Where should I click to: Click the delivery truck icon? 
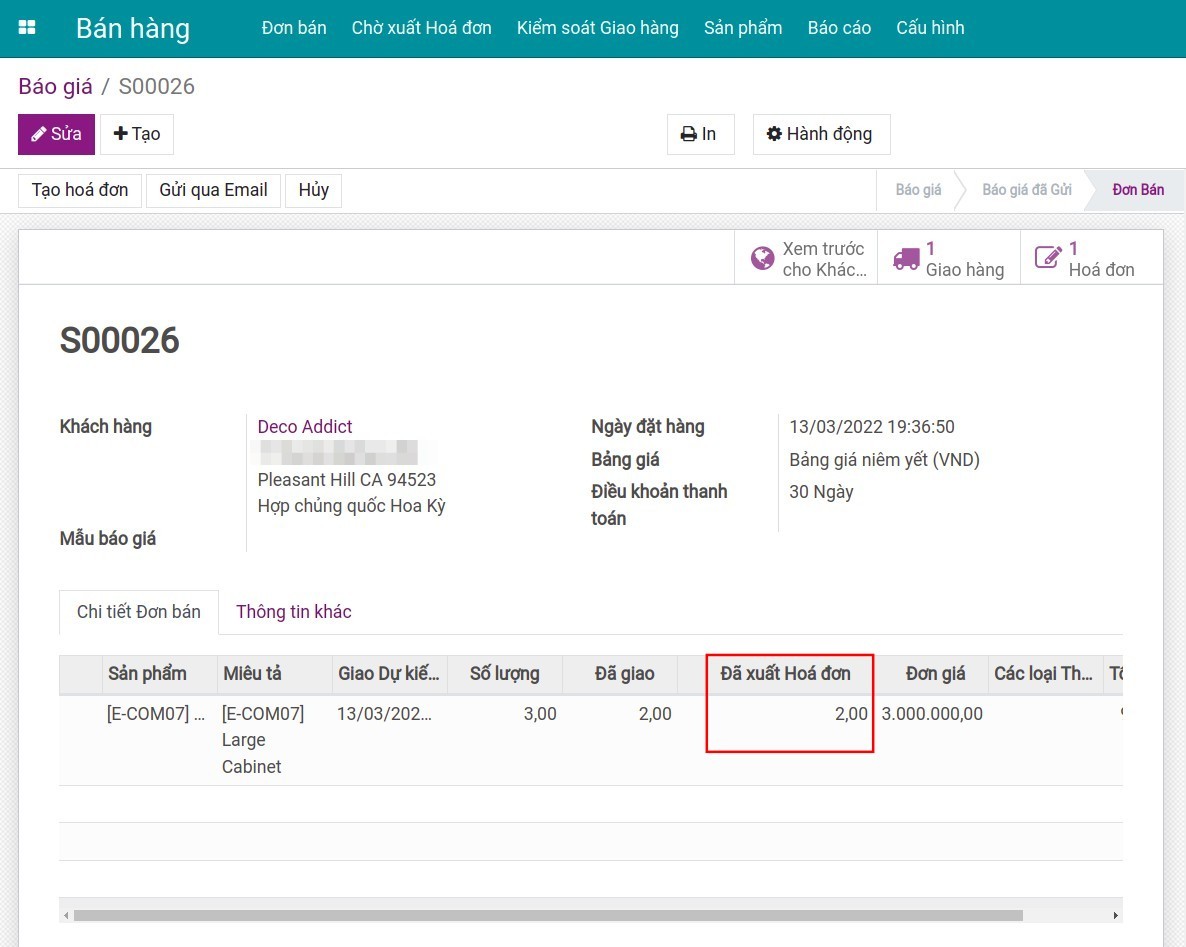[x=906, y=259]
